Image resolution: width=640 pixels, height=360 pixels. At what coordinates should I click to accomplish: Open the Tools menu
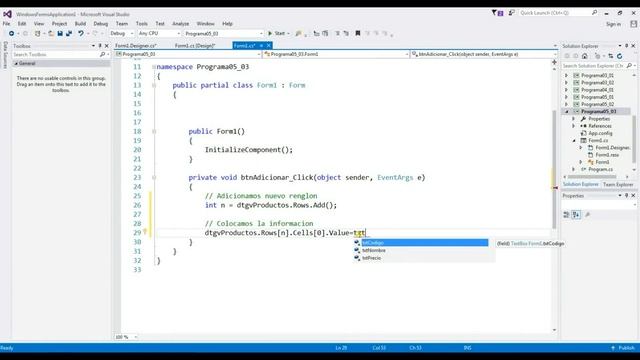[x=142, y=24]
